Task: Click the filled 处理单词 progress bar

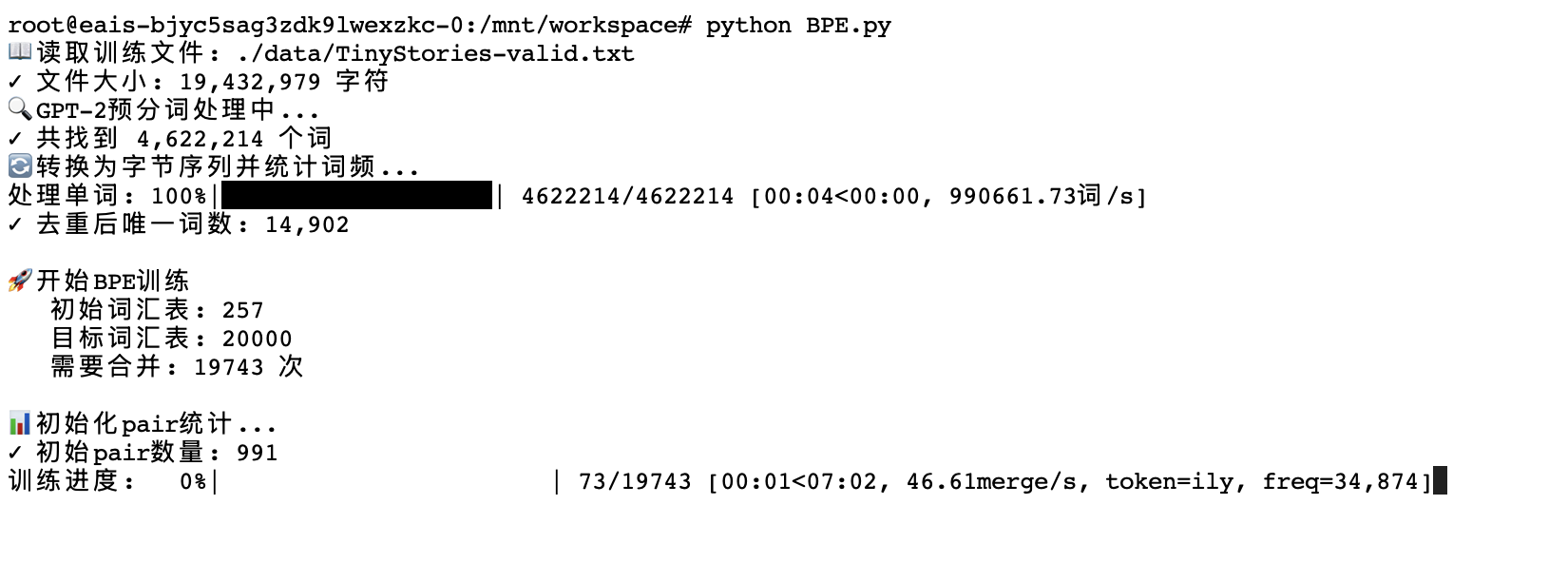Action: coord(356,196)
